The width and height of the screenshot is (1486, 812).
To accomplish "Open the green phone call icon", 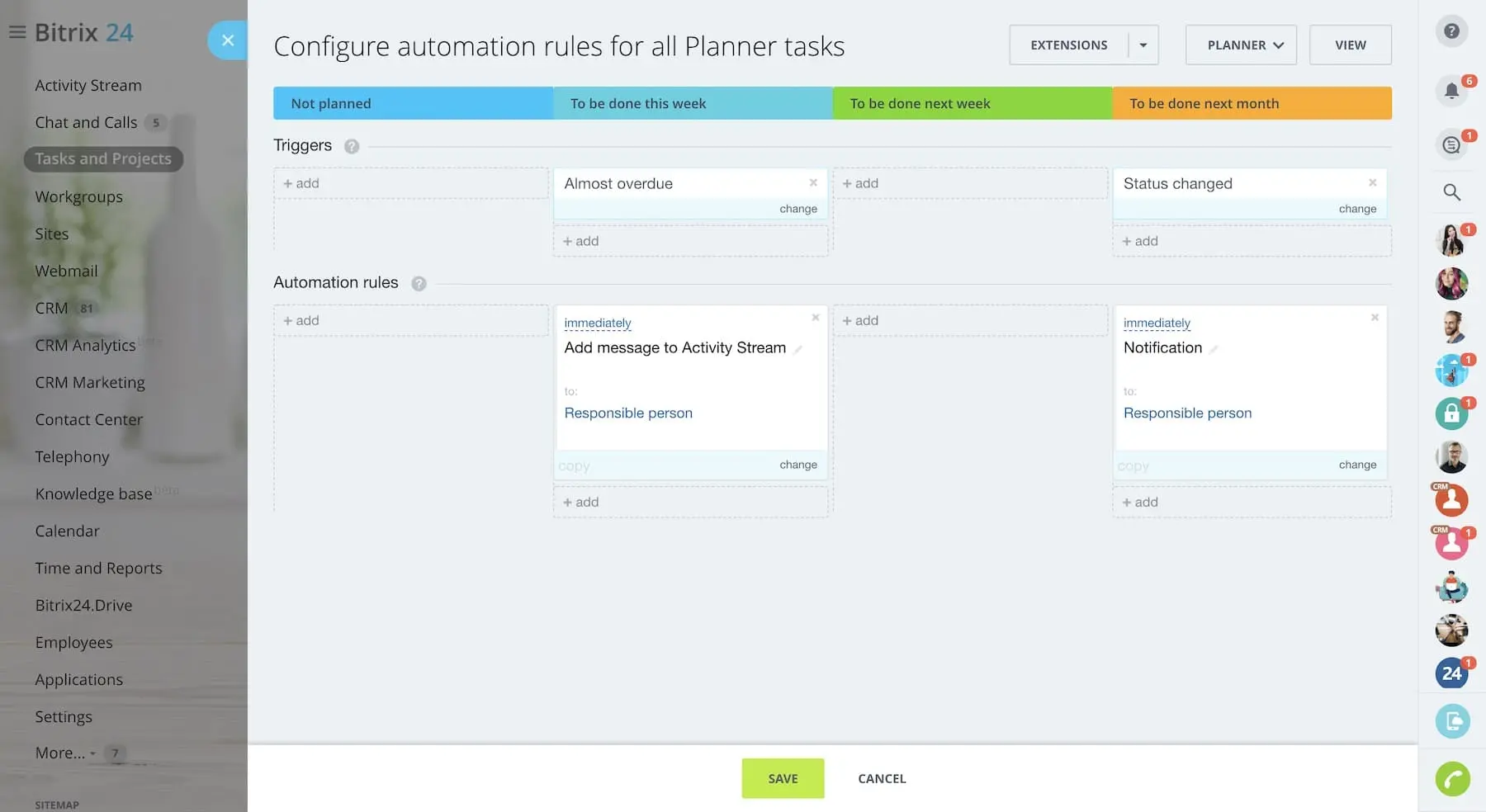I will (x=1452, y=778).
